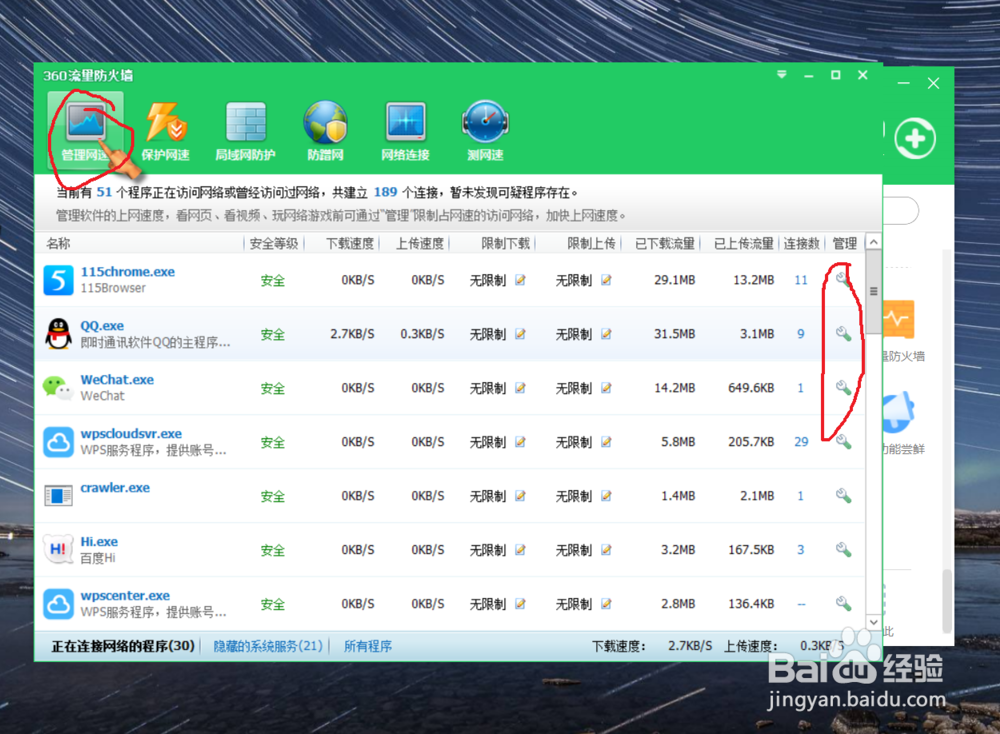
Task: Sort by 名称 column header
Action: tap(58, 243)
